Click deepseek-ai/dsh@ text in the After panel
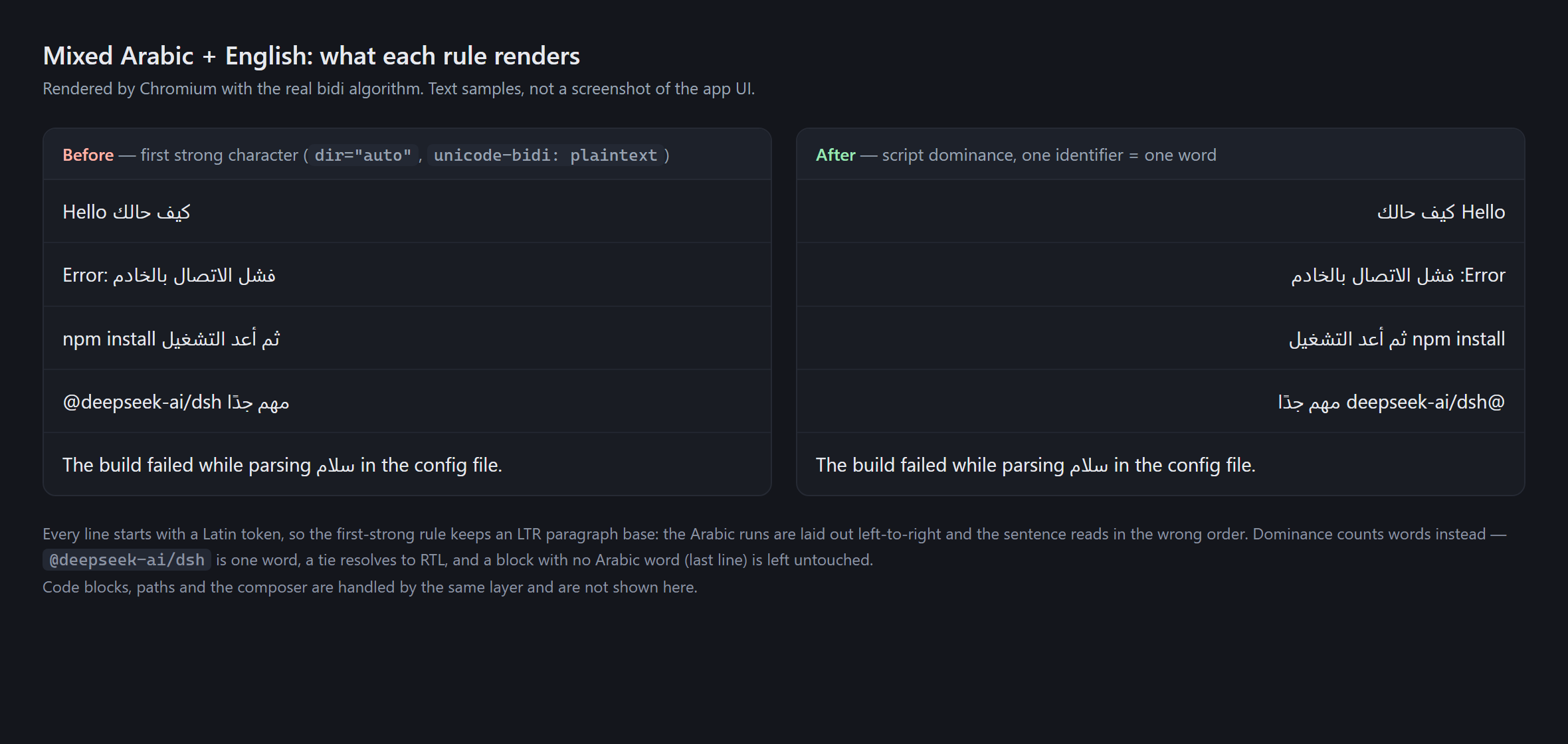The width and height of the screenshot is (1568, 744). (1425, 402)
